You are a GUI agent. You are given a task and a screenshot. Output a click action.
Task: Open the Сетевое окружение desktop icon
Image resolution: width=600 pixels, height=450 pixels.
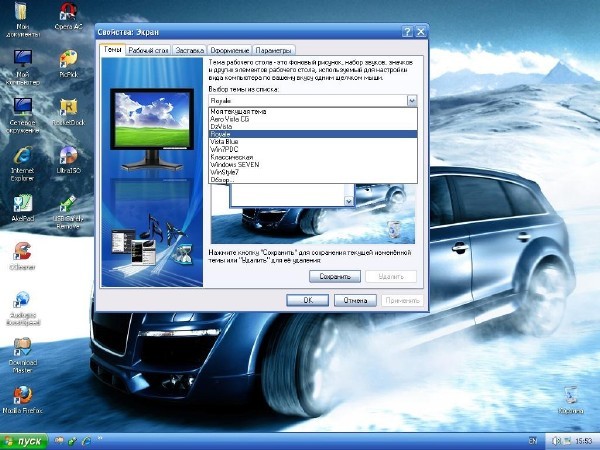coord(23,115)
